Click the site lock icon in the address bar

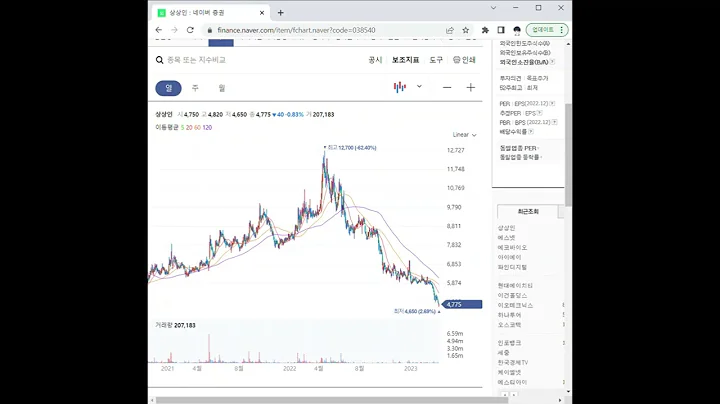click(x=210, y=30)
